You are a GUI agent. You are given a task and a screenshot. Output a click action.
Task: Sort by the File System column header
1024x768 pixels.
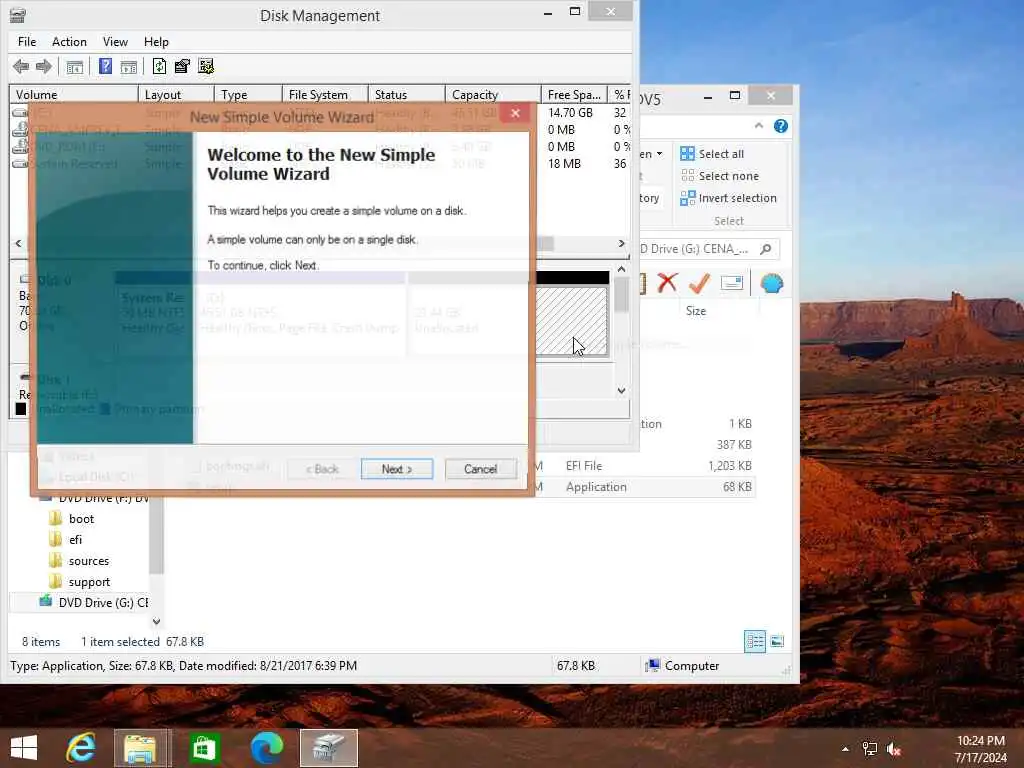[x=325, y=95]
